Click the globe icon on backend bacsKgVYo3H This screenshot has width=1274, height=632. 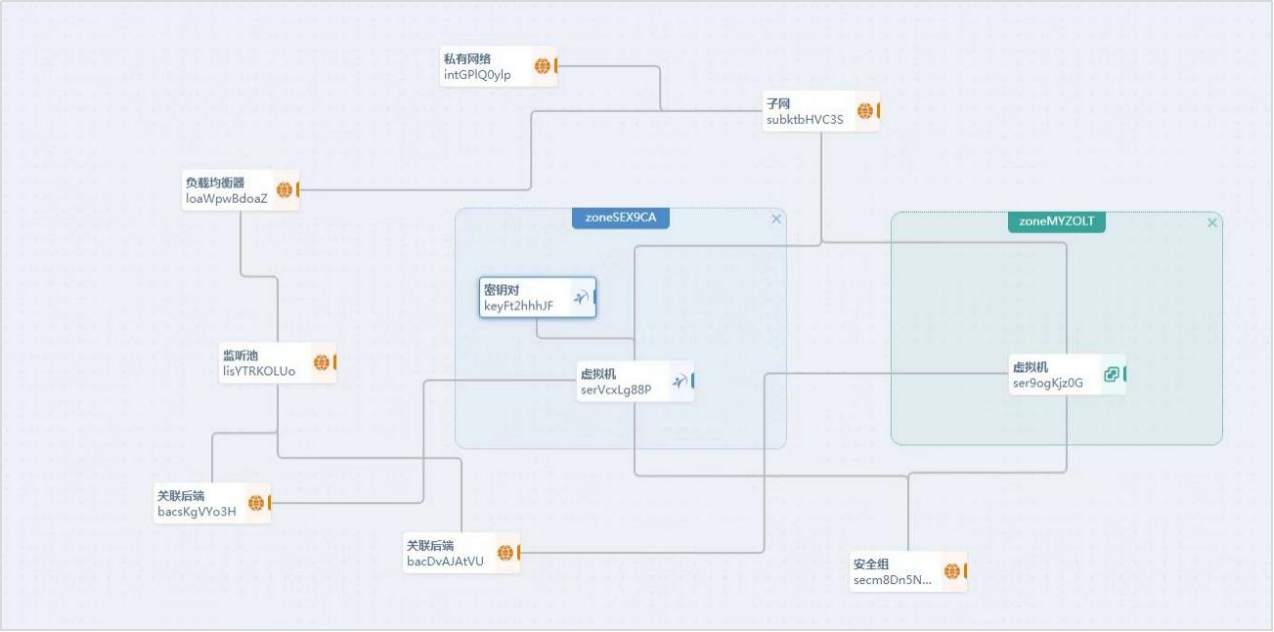[x=255, y=503]
